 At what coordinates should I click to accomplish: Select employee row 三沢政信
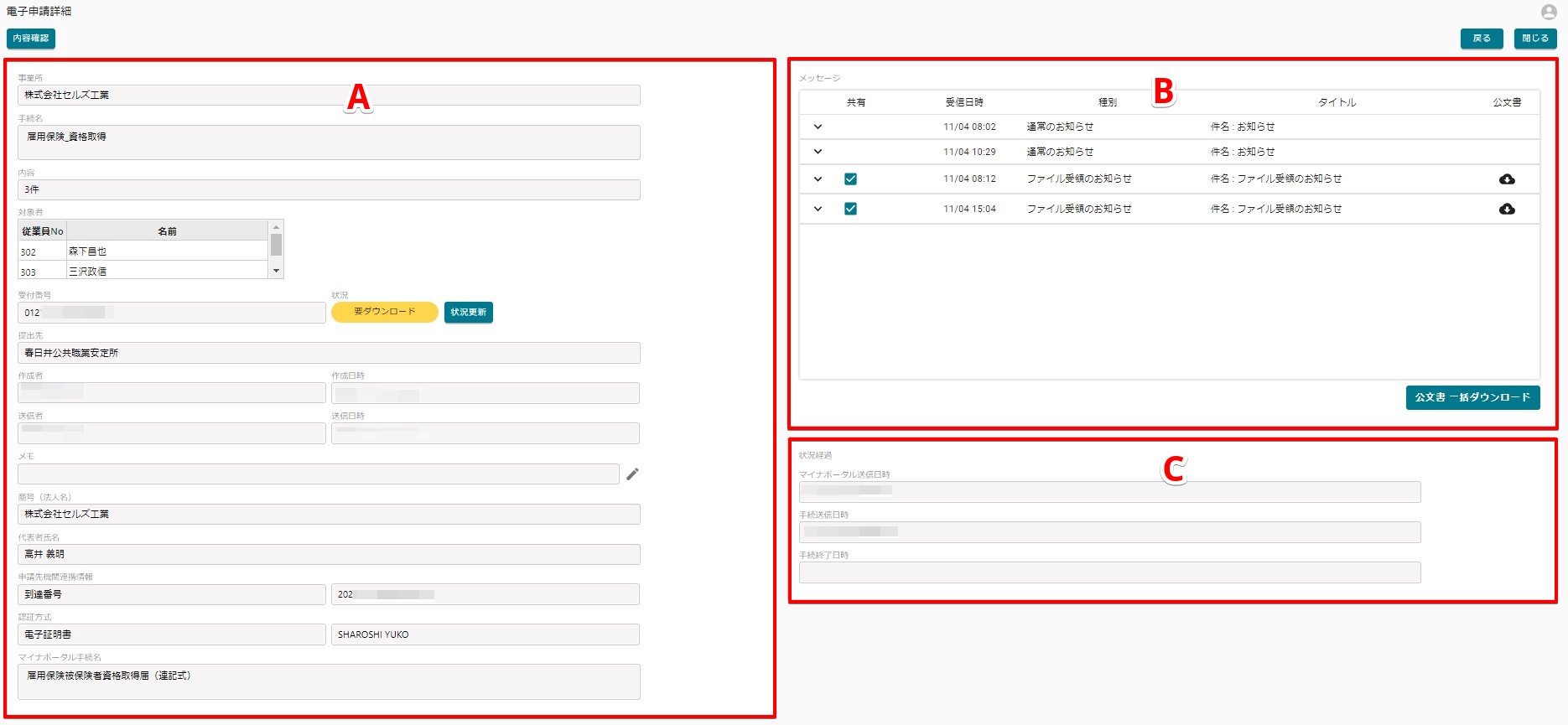click(143, 271)
